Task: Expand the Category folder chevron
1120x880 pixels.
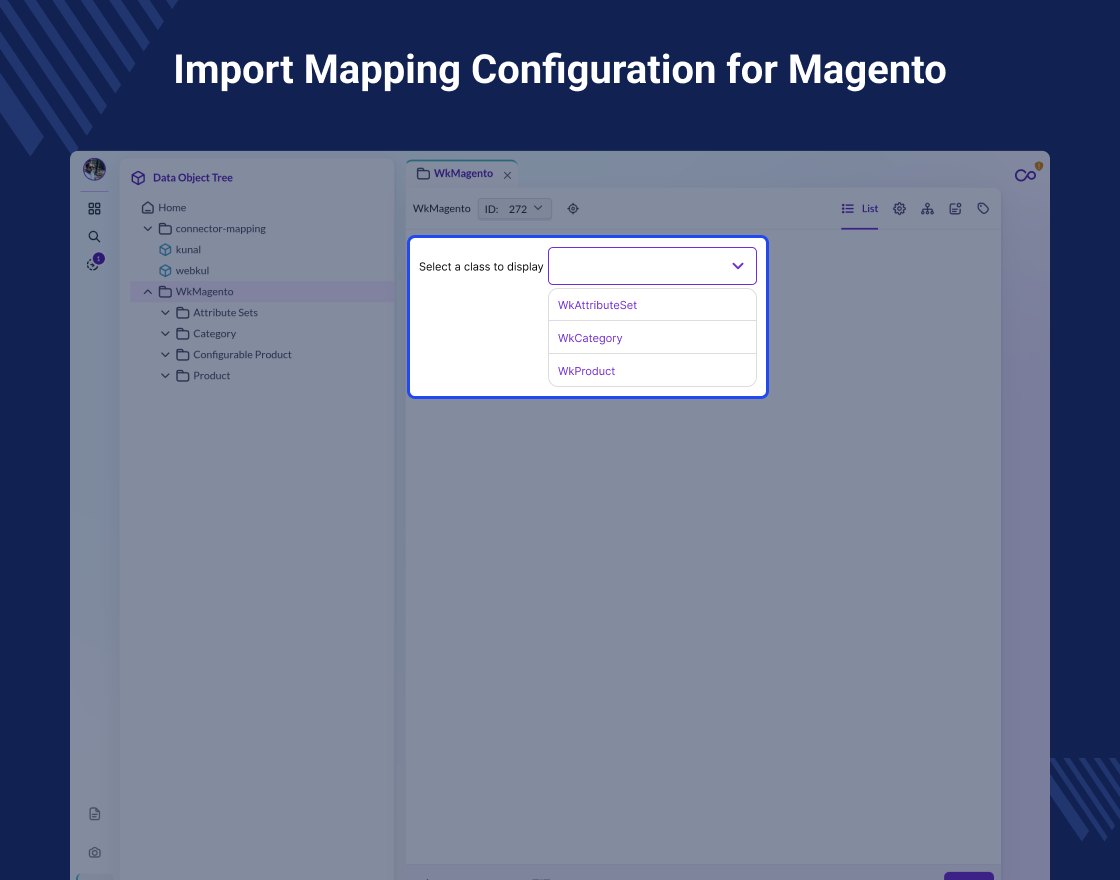Action: tap(165, 334)
